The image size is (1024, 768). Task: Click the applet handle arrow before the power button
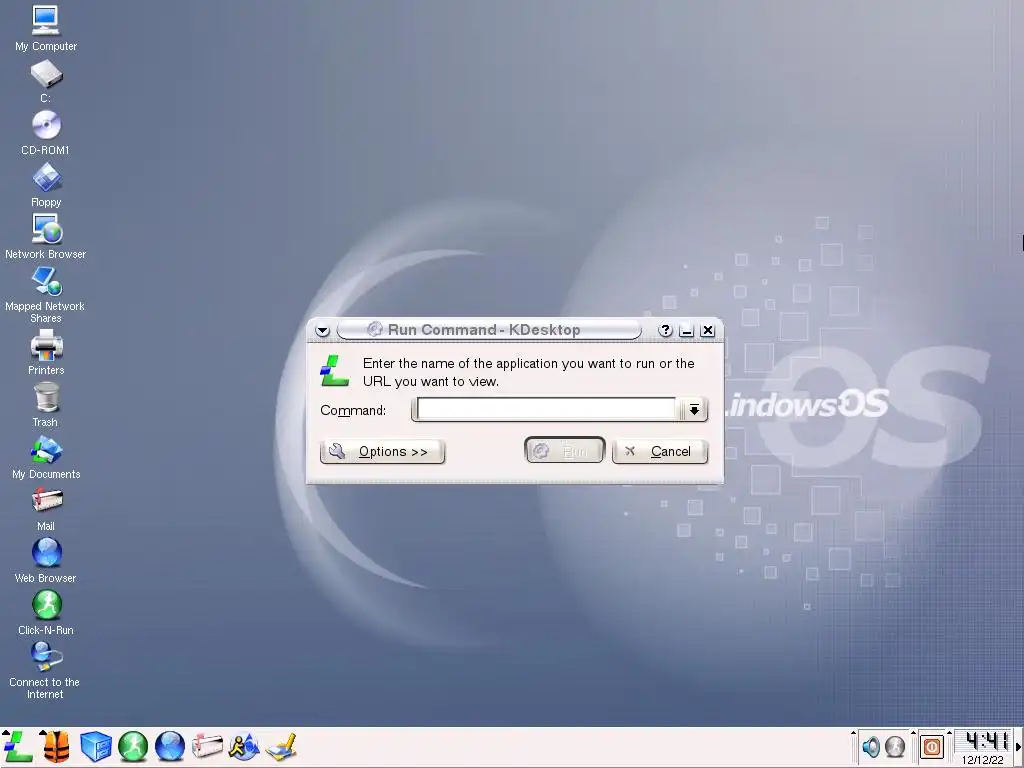(x=914, y=732)
